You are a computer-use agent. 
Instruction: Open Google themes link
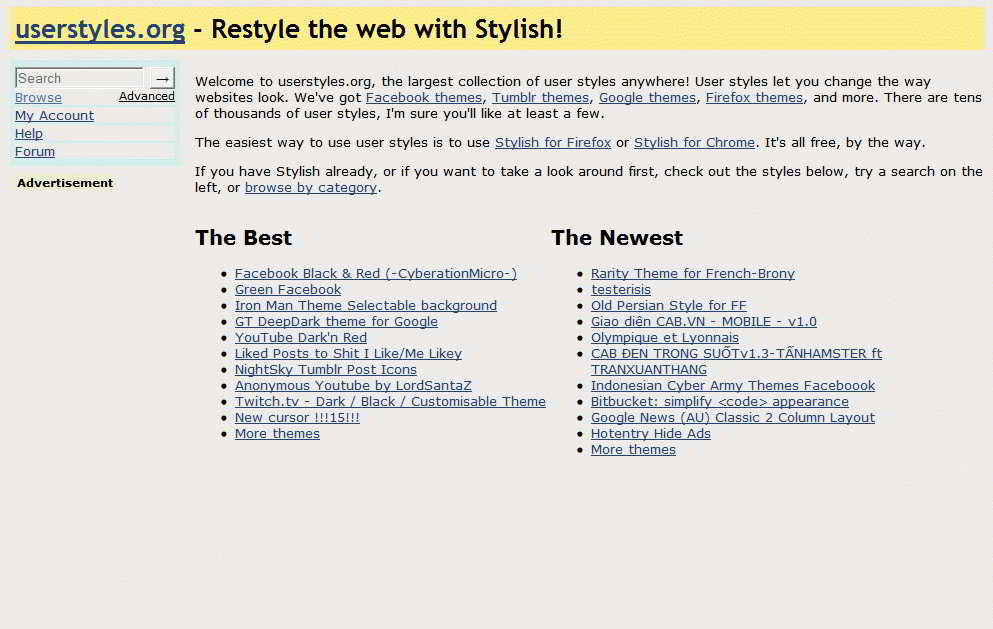click(x=647, y=98)
